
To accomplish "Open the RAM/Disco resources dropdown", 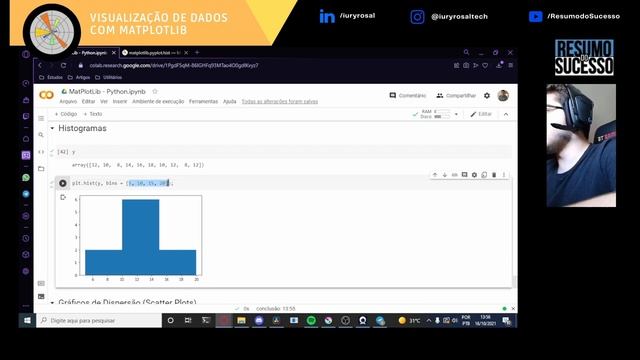I will (456, 114).
